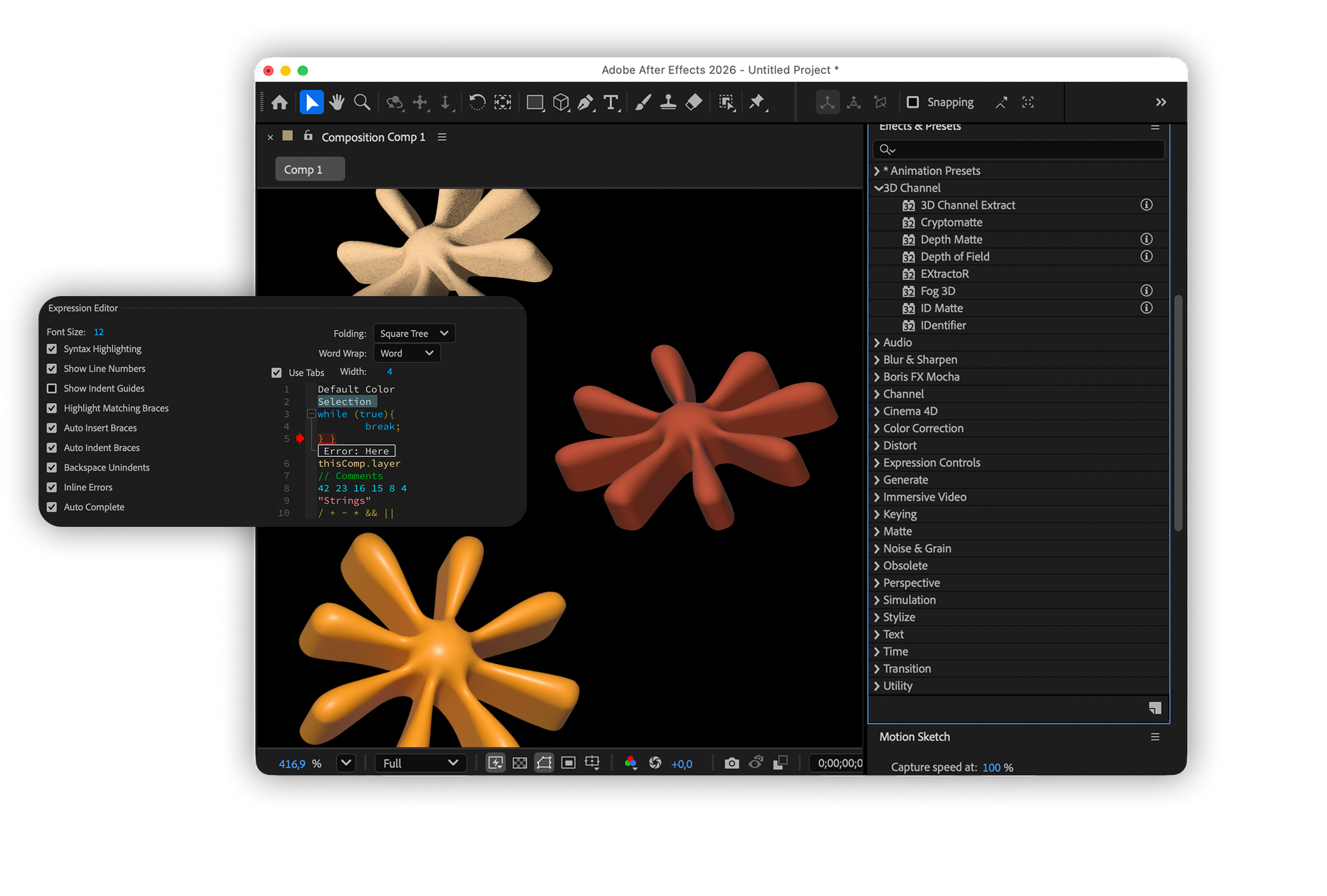Uncheck Auto Insert Braces
Image resolution: width=1327 pixels, height=896 pixels.
click(52, 428)
